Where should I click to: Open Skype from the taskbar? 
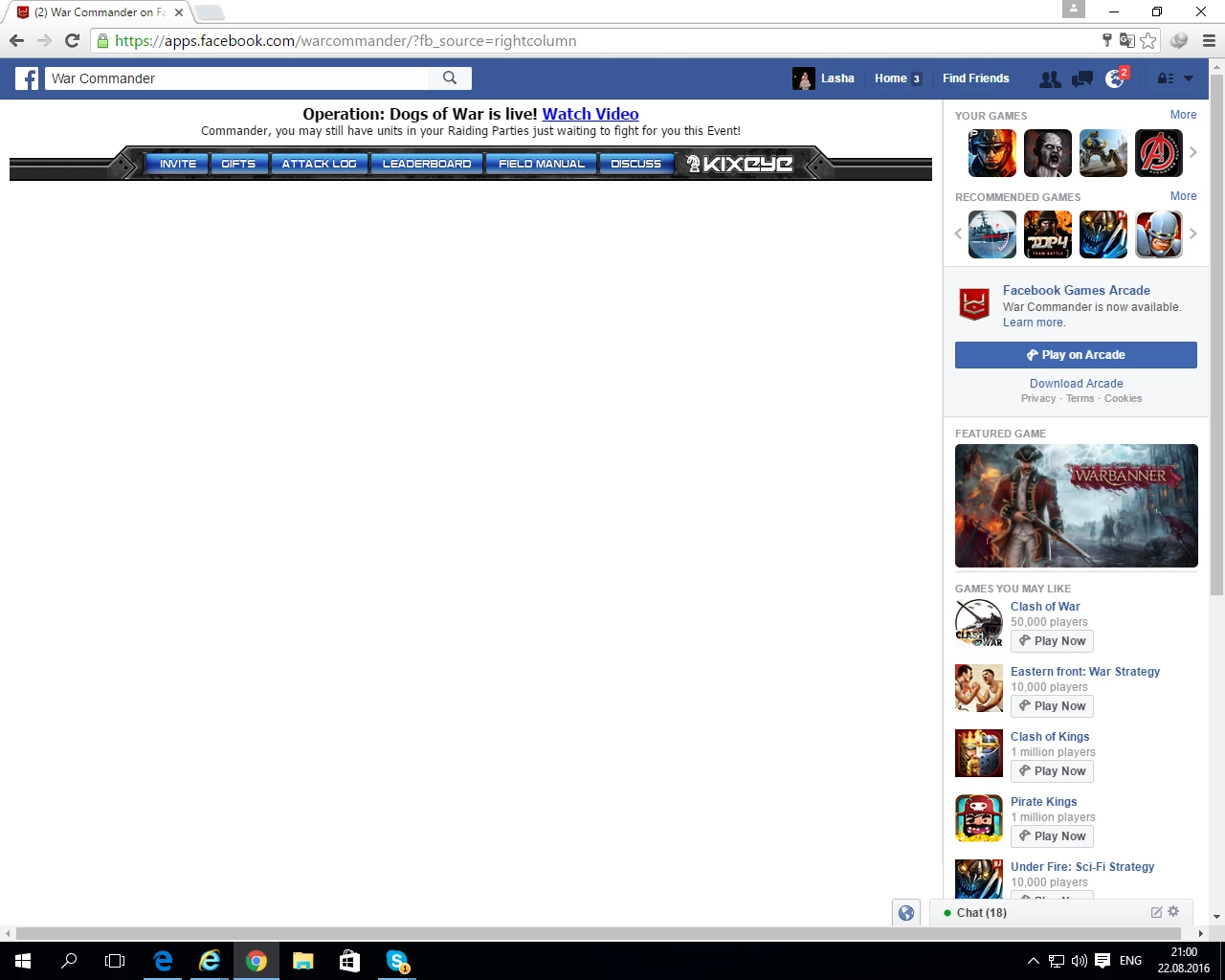[397, 961]
